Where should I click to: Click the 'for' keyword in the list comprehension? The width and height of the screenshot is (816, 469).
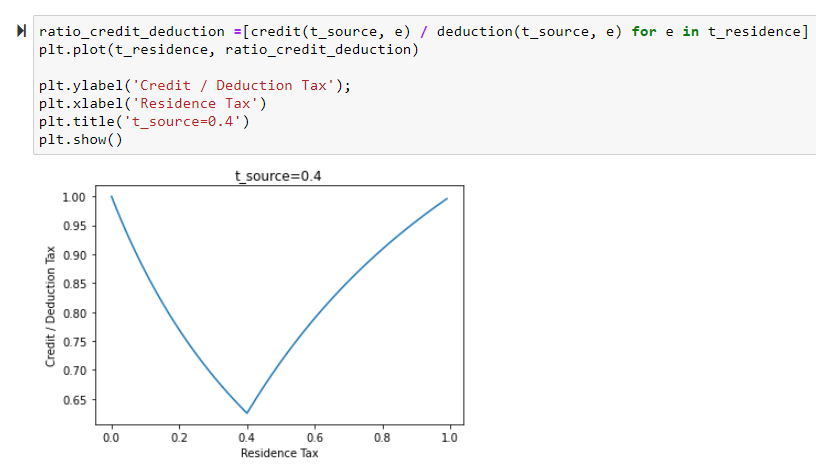pyautogui.click(x=644, y=32)
